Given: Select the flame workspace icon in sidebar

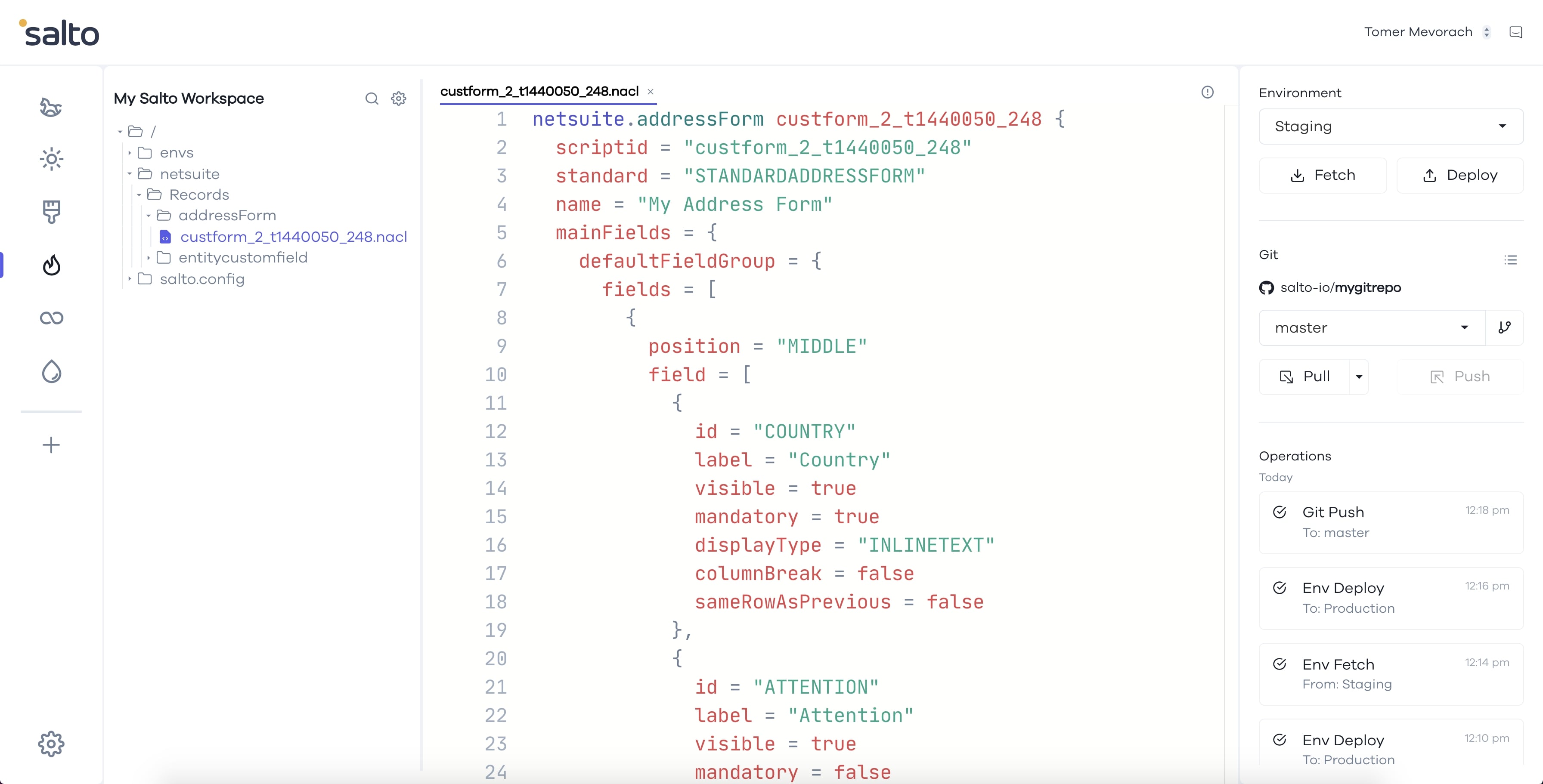Looking at the screenshot, I should (x=52, y=265).
